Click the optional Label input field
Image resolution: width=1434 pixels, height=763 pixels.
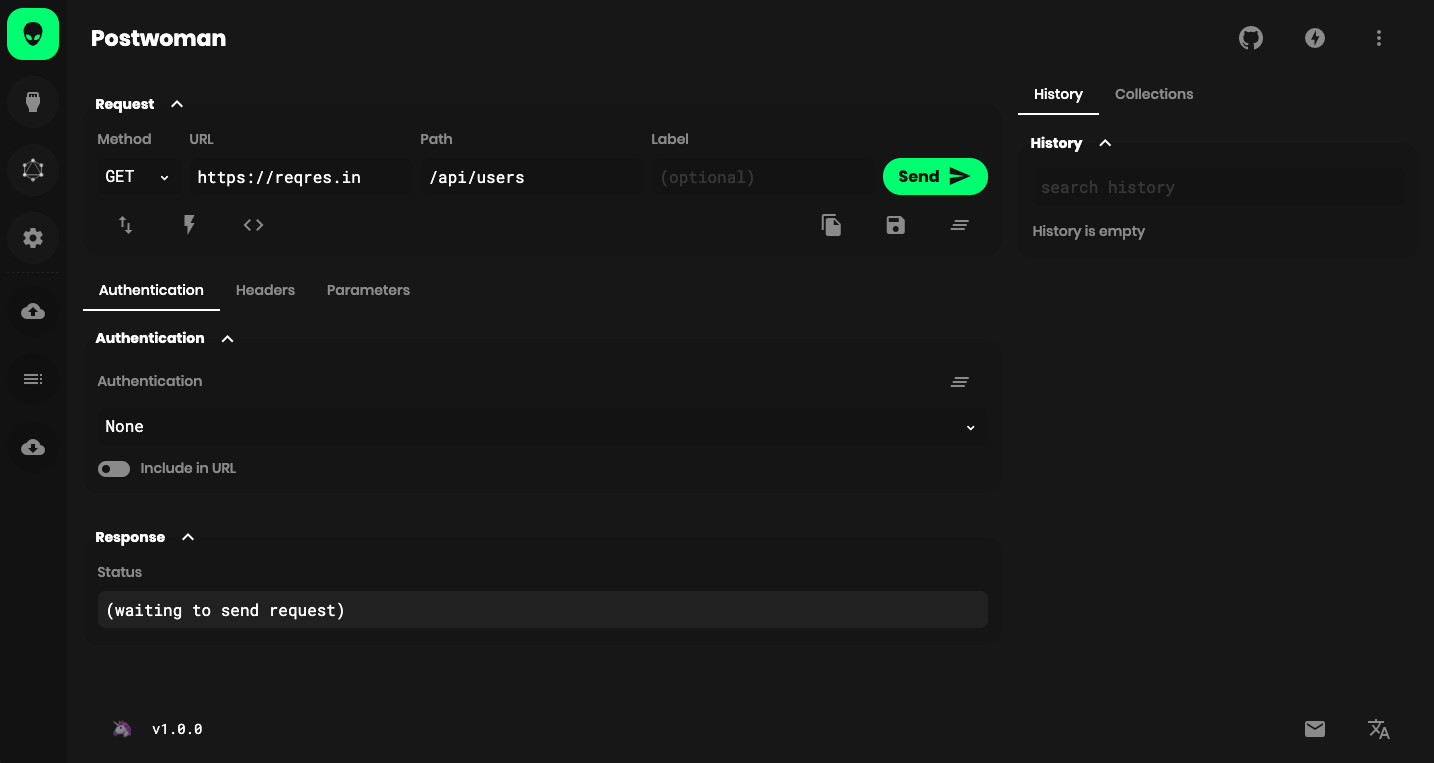pos(762,177)
